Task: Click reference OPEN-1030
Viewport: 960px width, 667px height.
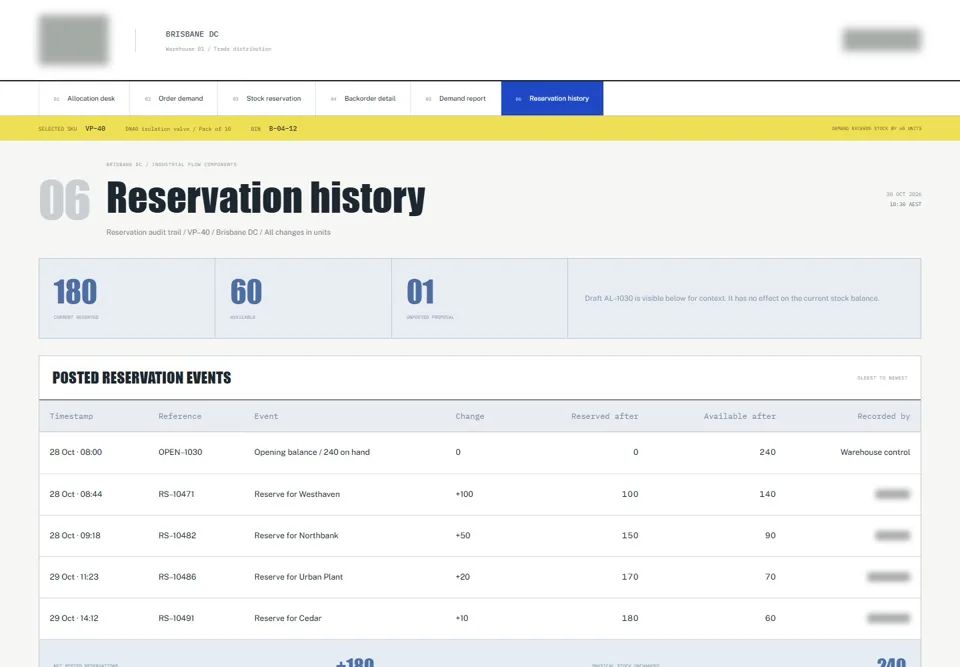Action: (x=180, y=452)
